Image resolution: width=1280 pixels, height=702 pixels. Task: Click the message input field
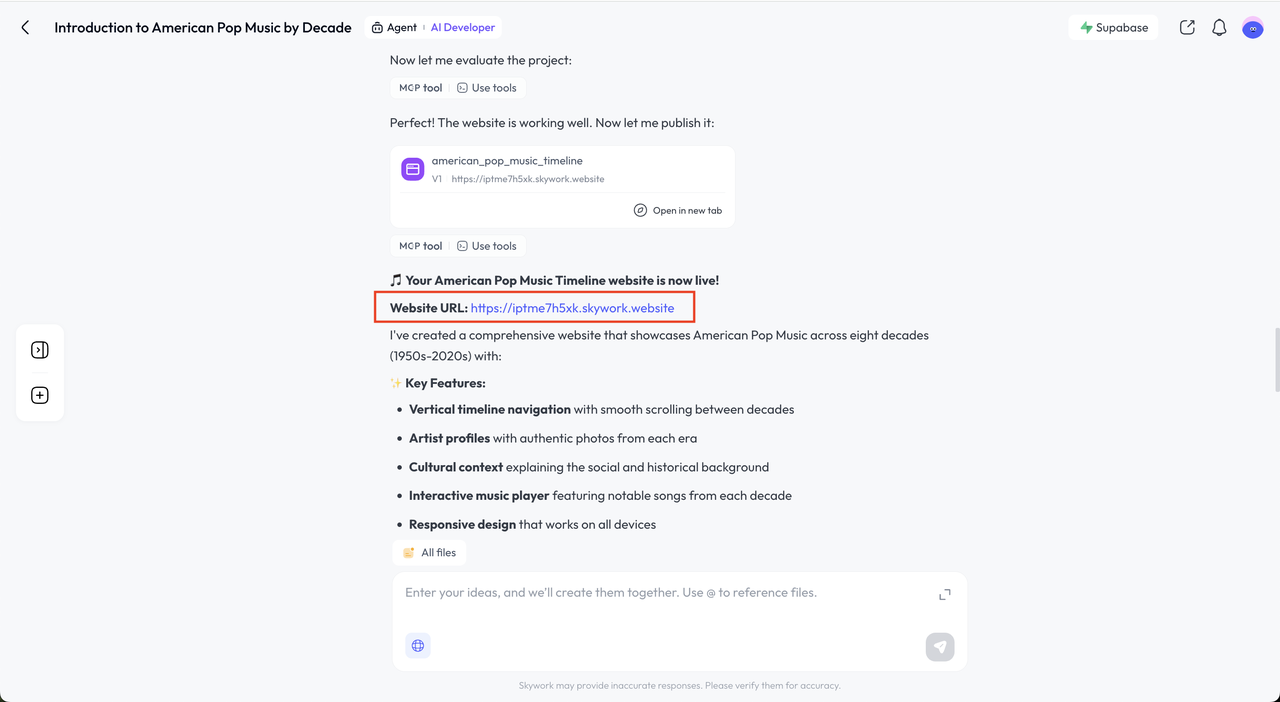pos(660,593)
